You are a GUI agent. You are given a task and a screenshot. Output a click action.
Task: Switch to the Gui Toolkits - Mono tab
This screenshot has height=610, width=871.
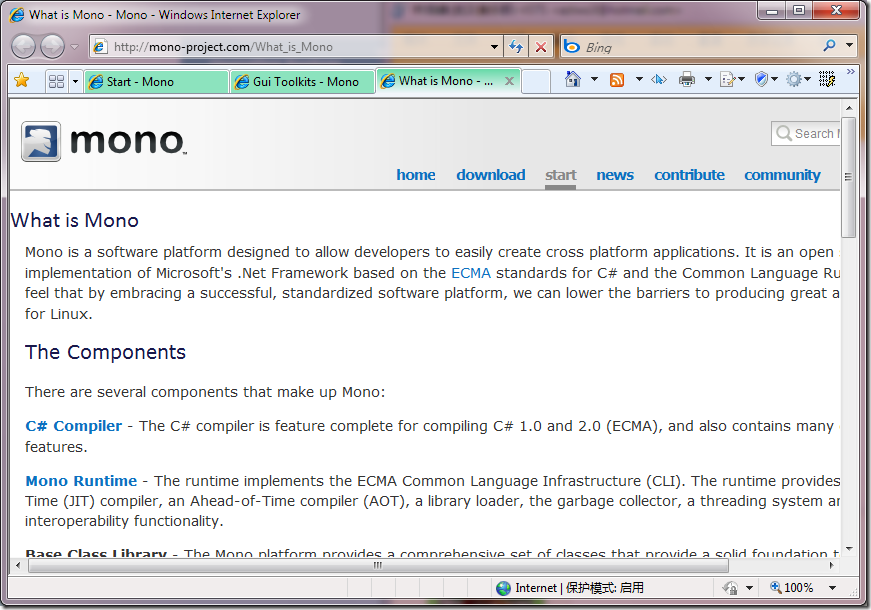[303, 82]
